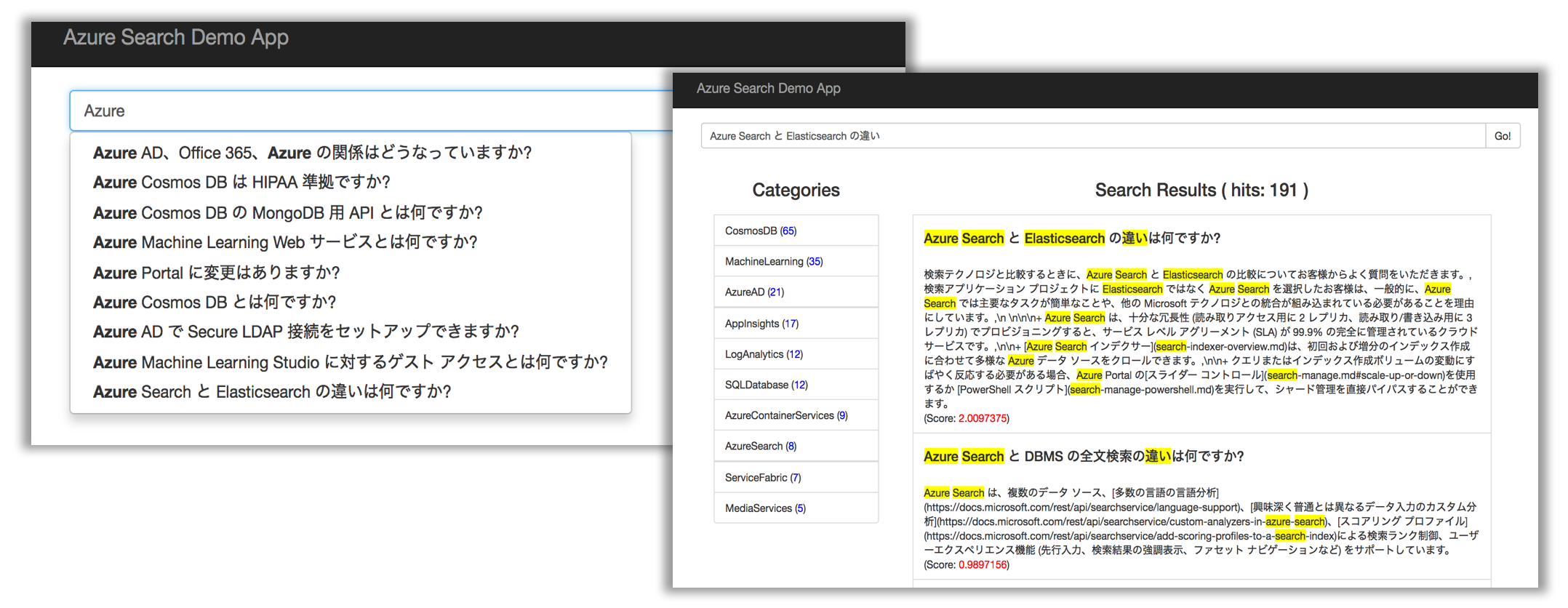Click score value 2.0097375
The height and width of the screenshot is (608, 1568).
[x=983, y=418]
